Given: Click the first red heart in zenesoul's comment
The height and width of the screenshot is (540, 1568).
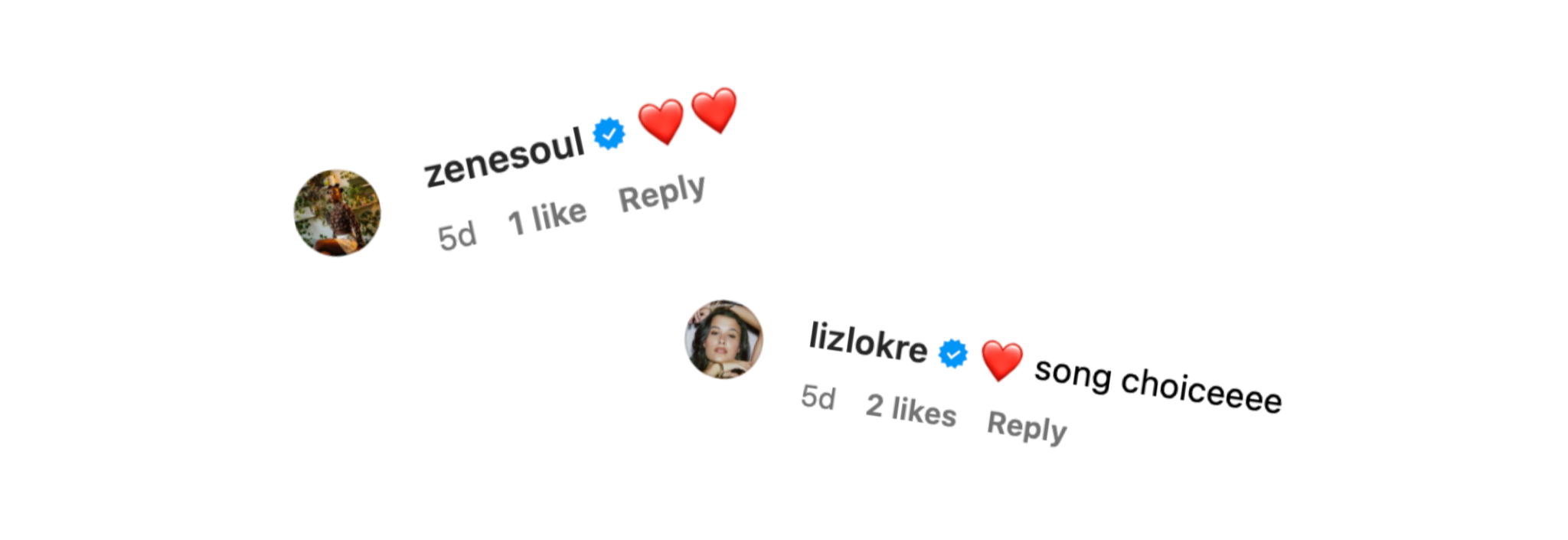Looking at the screenshot, I should pos(661,121).
